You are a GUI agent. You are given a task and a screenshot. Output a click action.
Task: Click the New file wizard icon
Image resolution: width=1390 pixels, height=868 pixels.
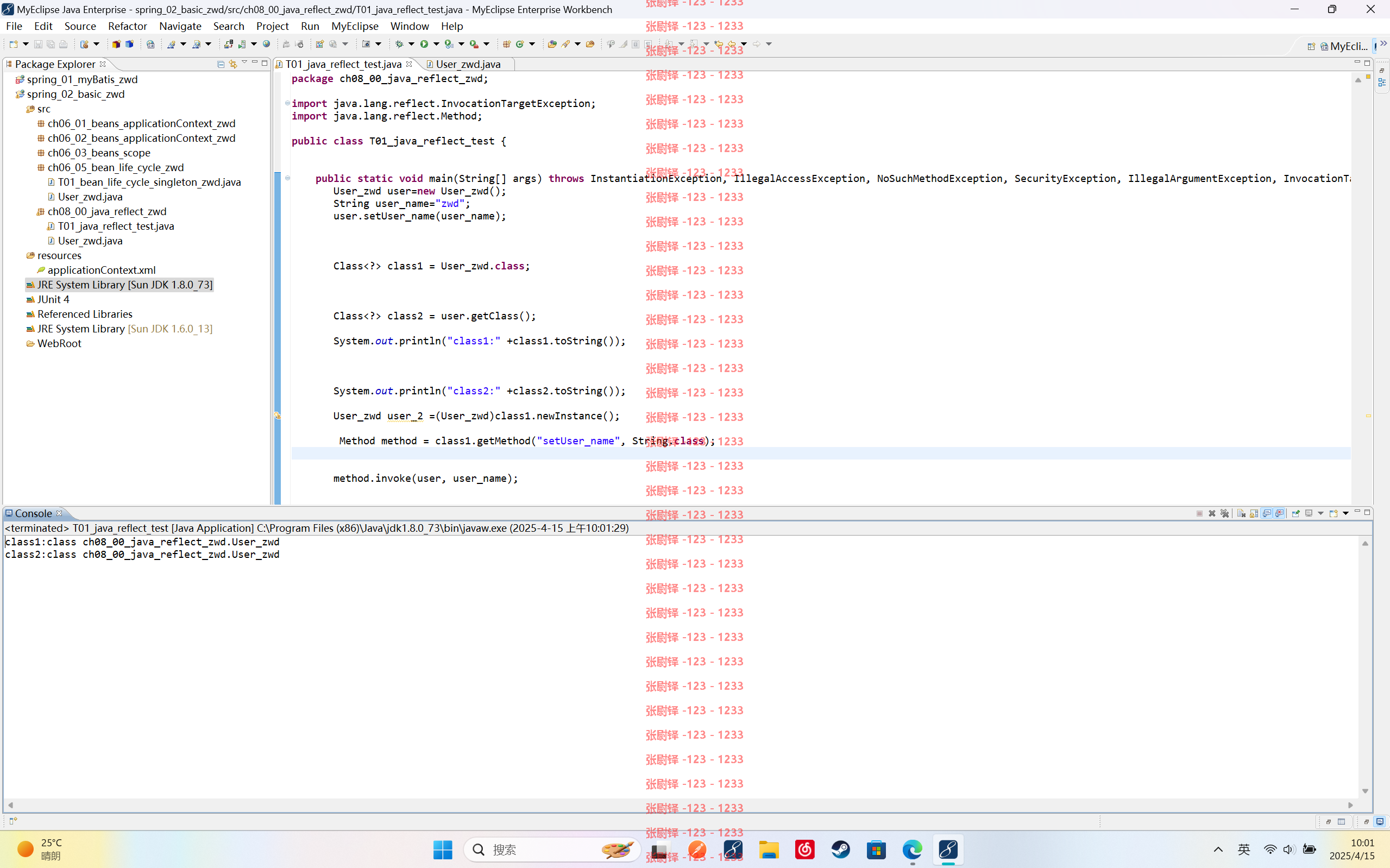[14, 44]
